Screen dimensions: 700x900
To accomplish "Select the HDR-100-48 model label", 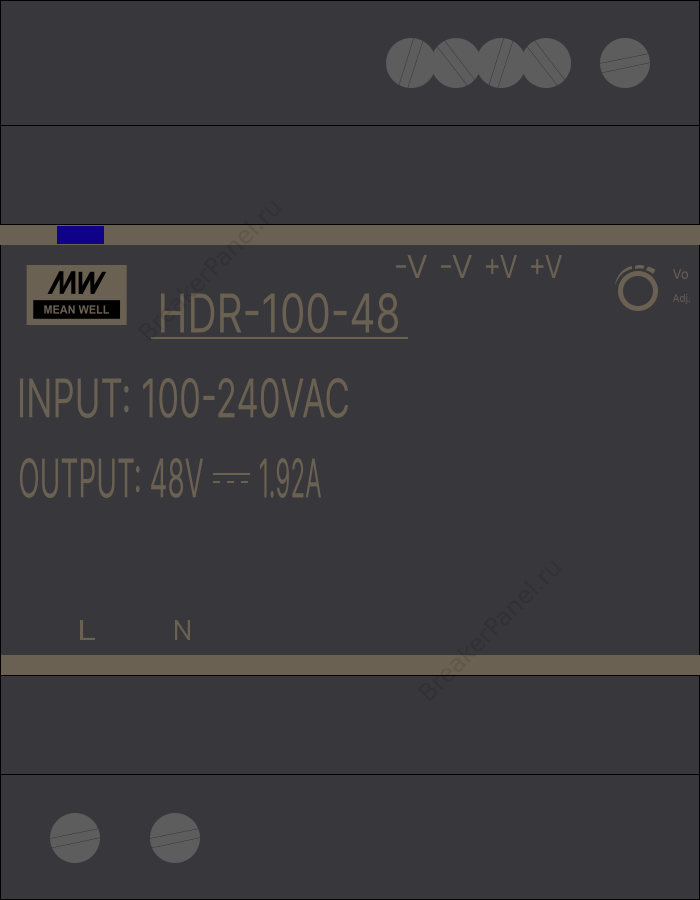I will point(279,315).
